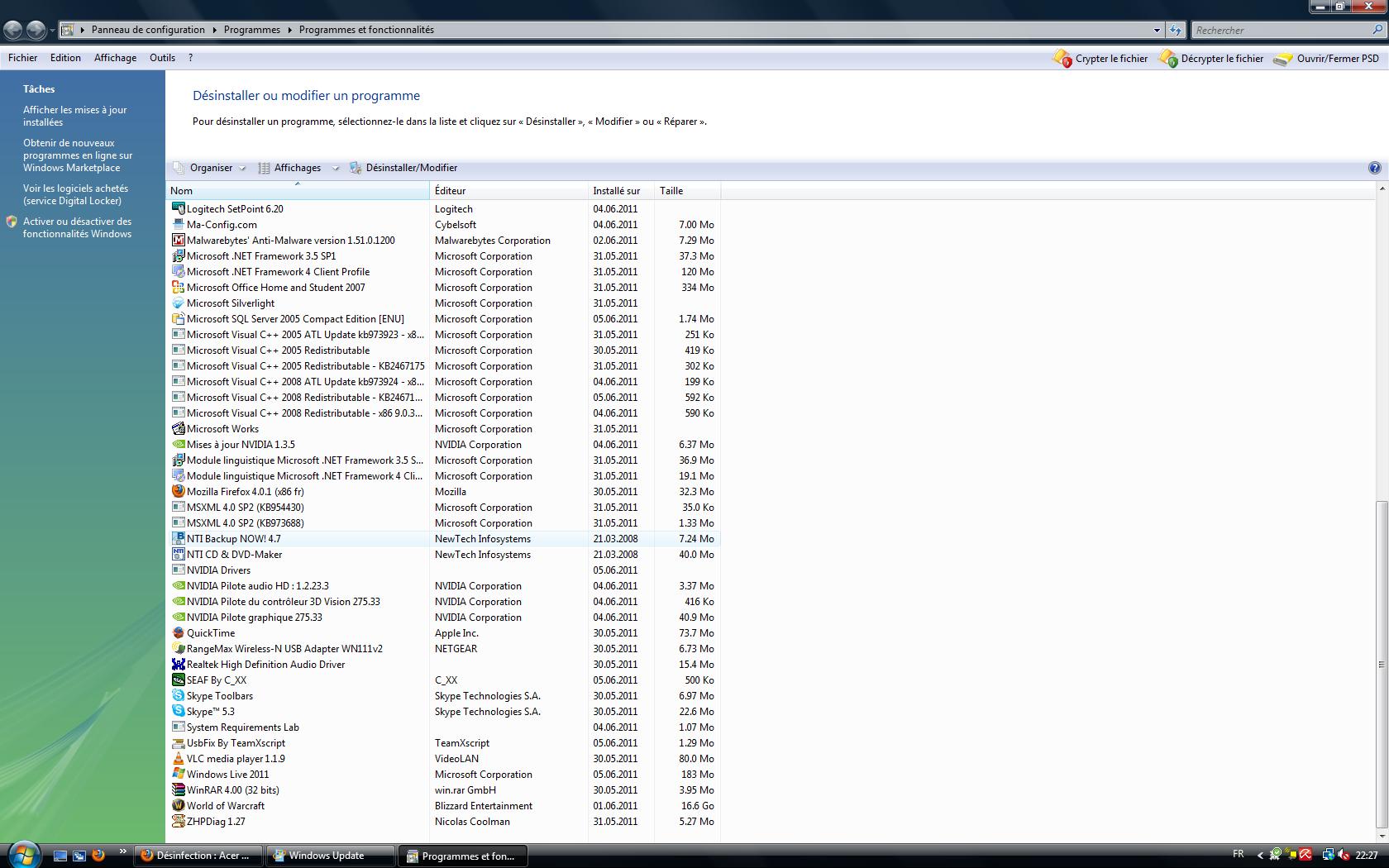This screenshot has width=1389, height=868.
Task: Select the UsbFix By TeamXscript icon
Action: click(178, 743)
